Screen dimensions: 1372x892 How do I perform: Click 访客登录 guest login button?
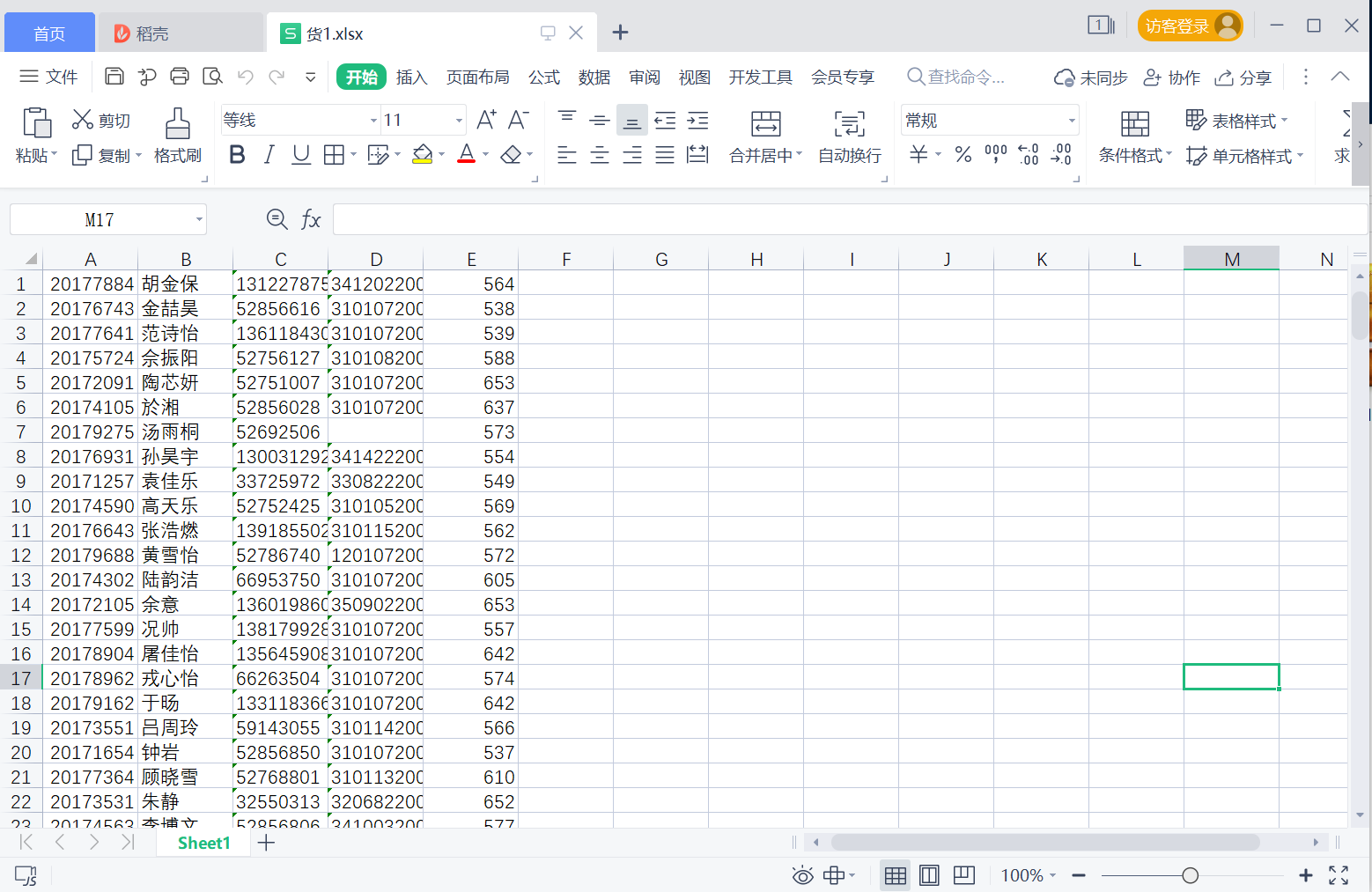tap(1190, 26)
